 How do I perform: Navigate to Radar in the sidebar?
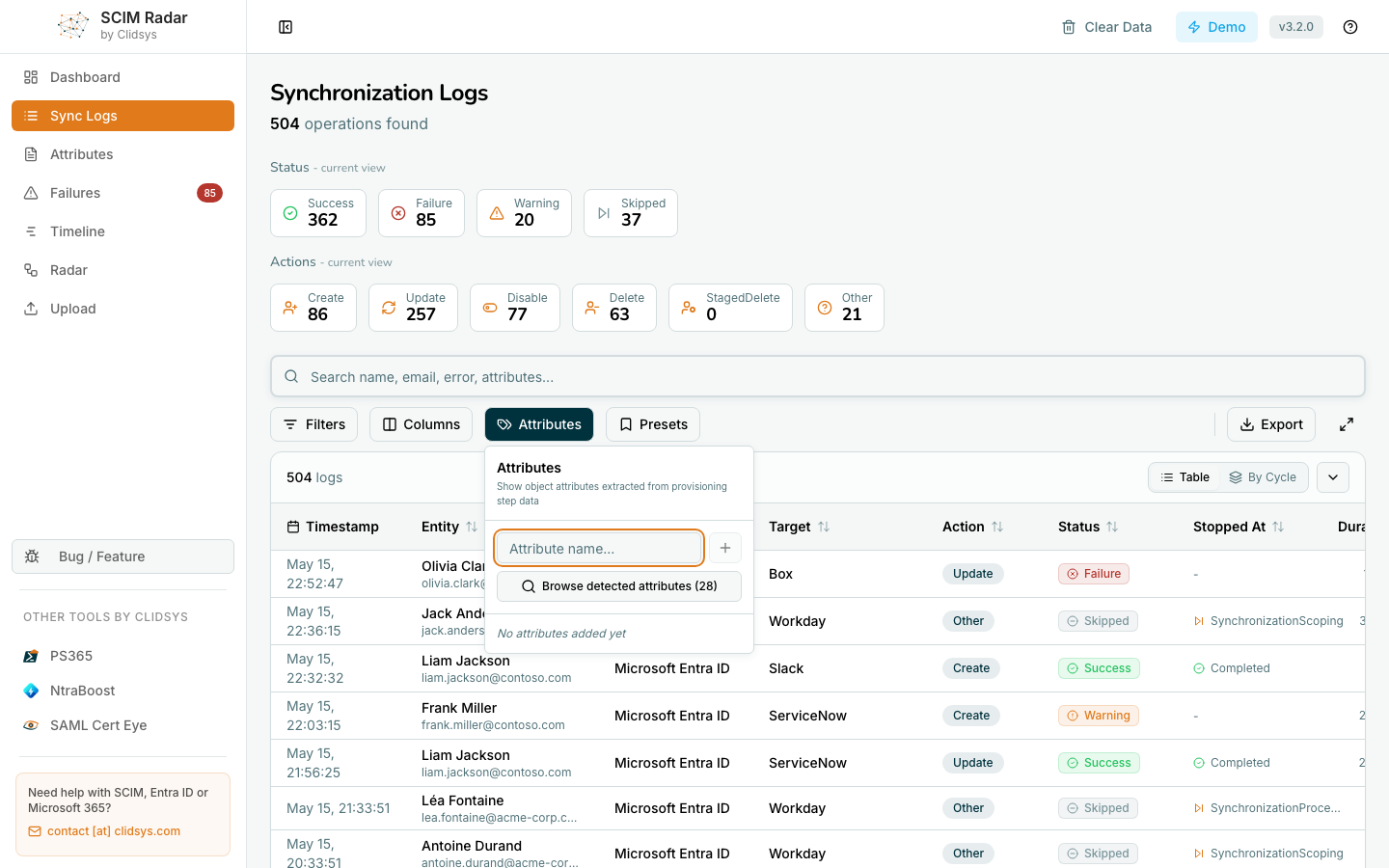pos(123,270)
